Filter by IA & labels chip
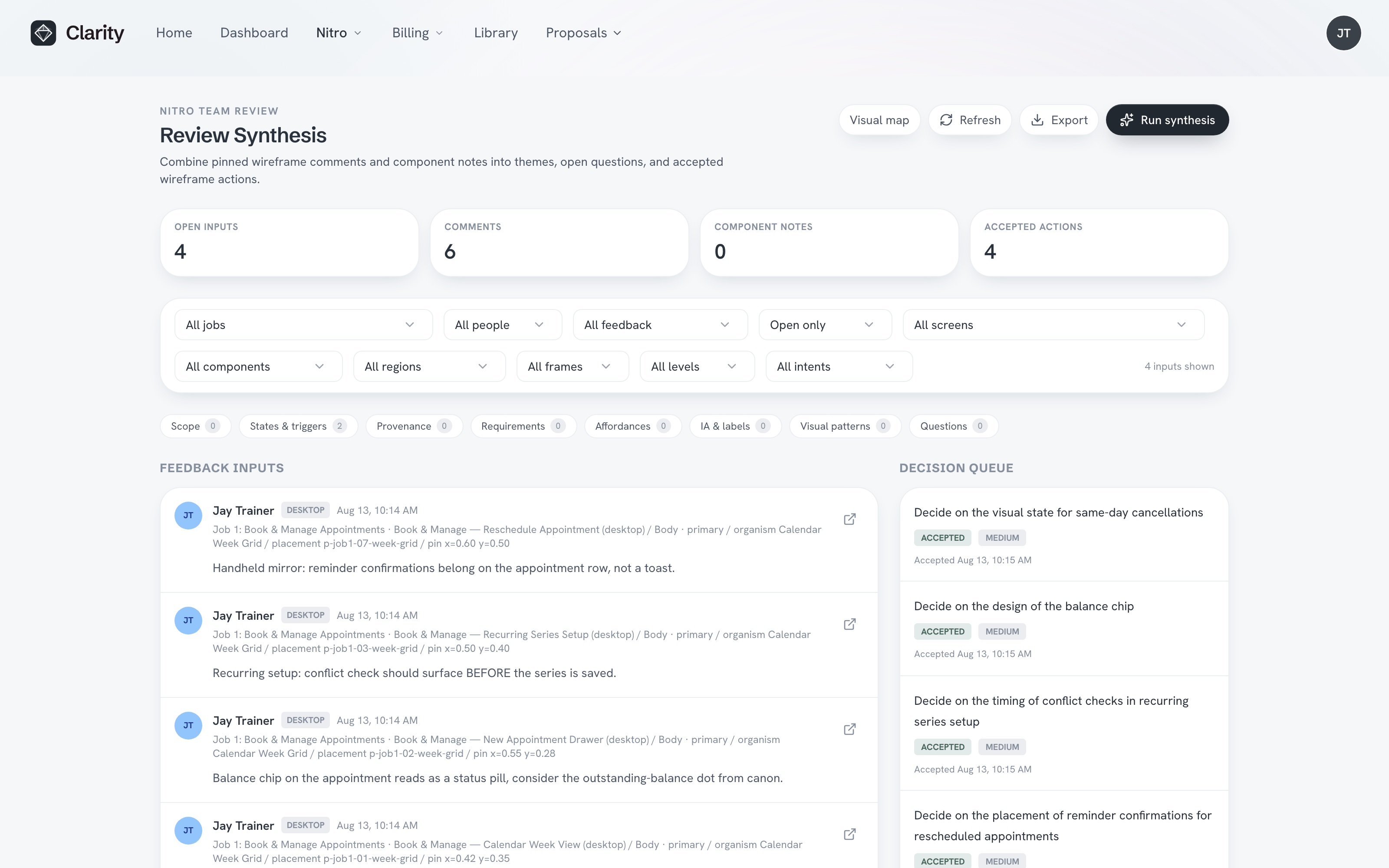The image size is (1389, 868). 735,426
